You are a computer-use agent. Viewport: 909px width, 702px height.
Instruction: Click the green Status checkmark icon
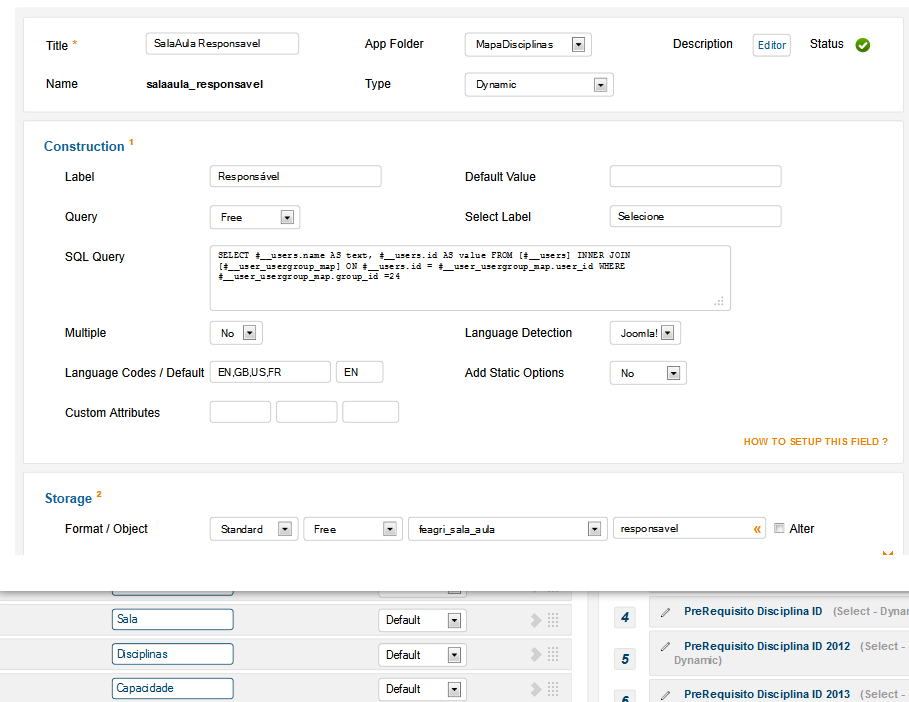tap(862, 45)
